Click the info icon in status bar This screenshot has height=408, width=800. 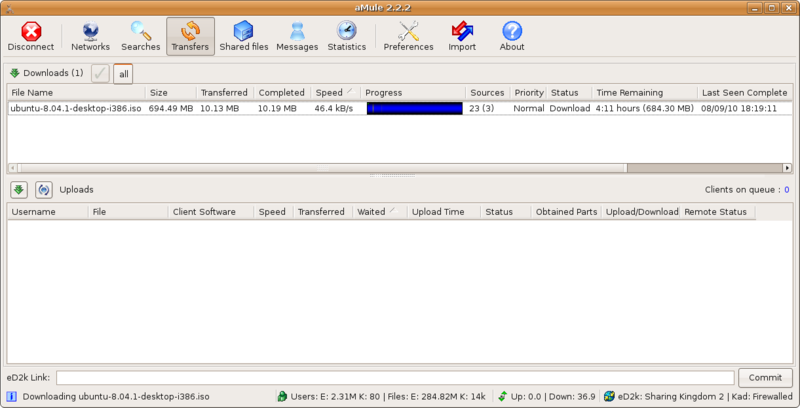point(12,396)
